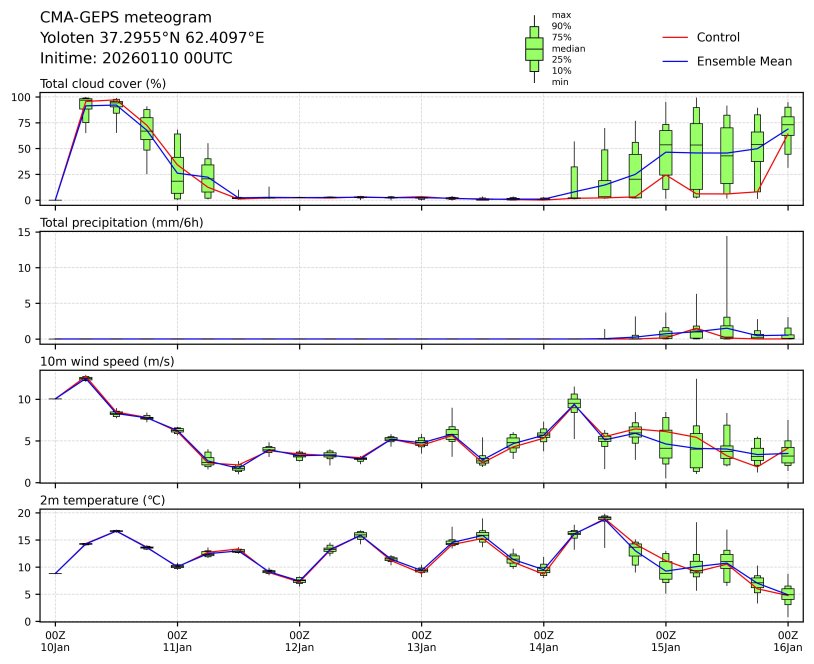Click the 'median' label in box-plot legend
The image size is (814, 664).
568,48
